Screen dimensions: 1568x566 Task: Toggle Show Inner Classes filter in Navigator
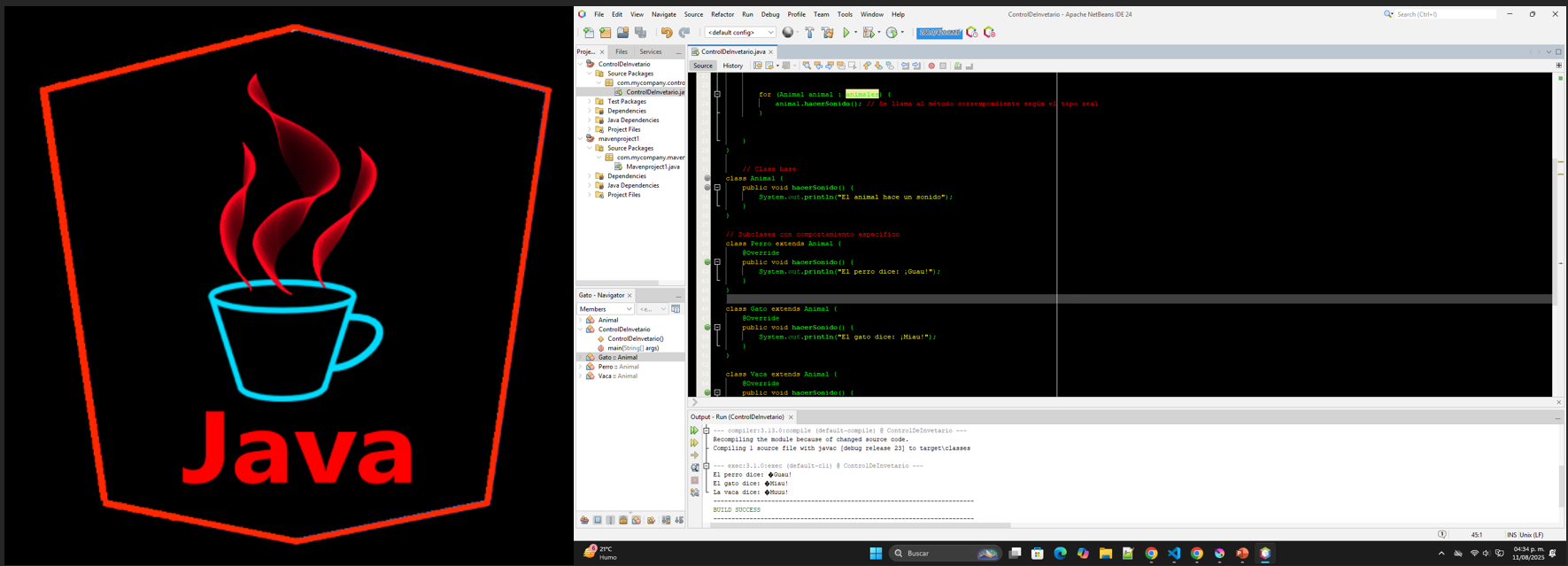click(x=637, y=520)
